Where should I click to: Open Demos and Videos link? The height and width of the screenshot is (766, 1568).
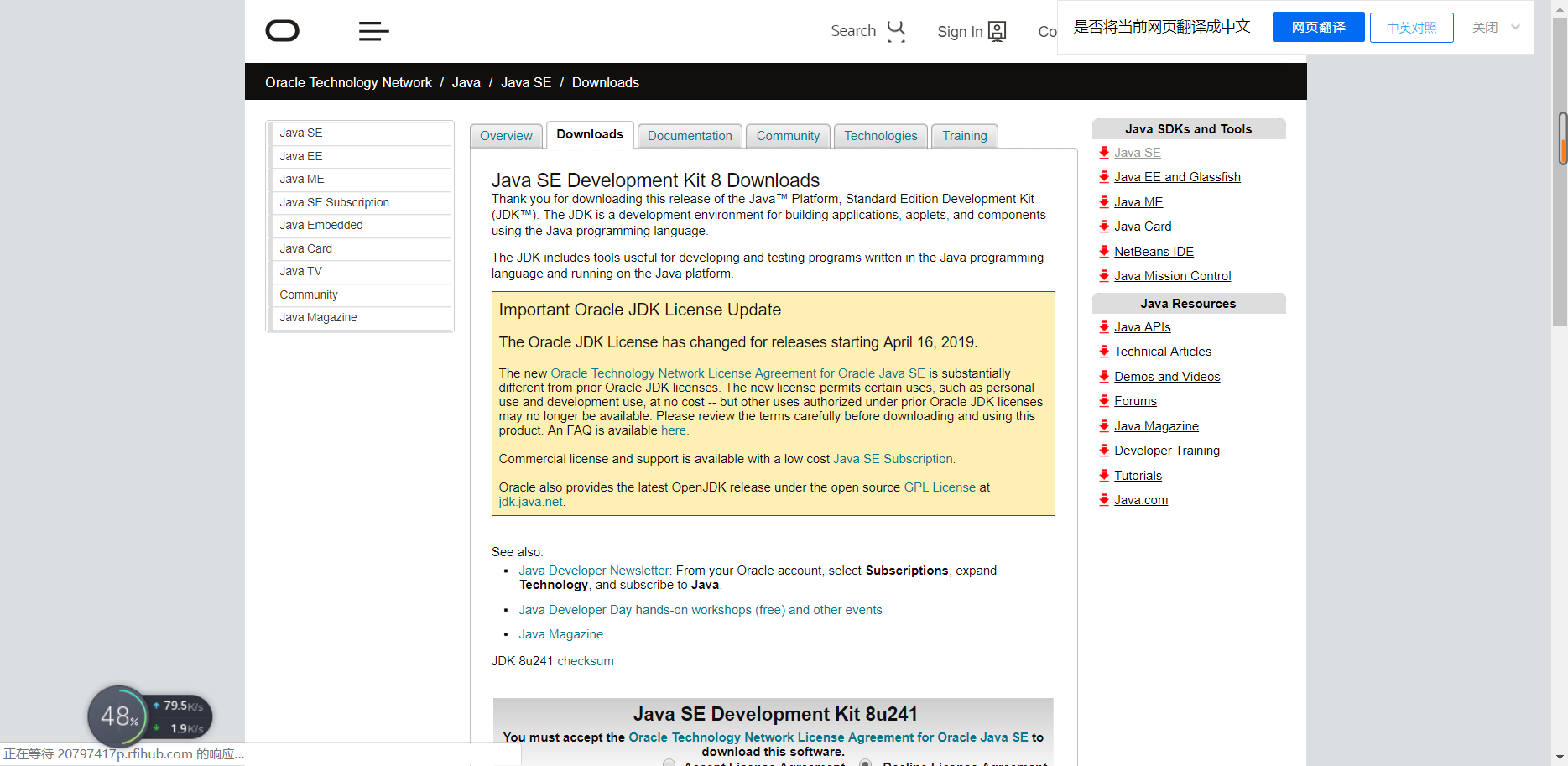(1167, 377)
